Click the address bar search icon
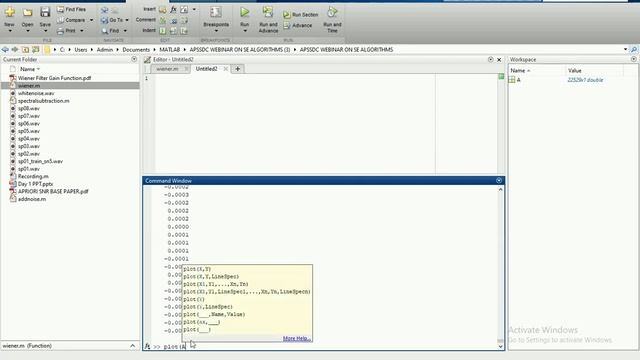 (633, 49)
